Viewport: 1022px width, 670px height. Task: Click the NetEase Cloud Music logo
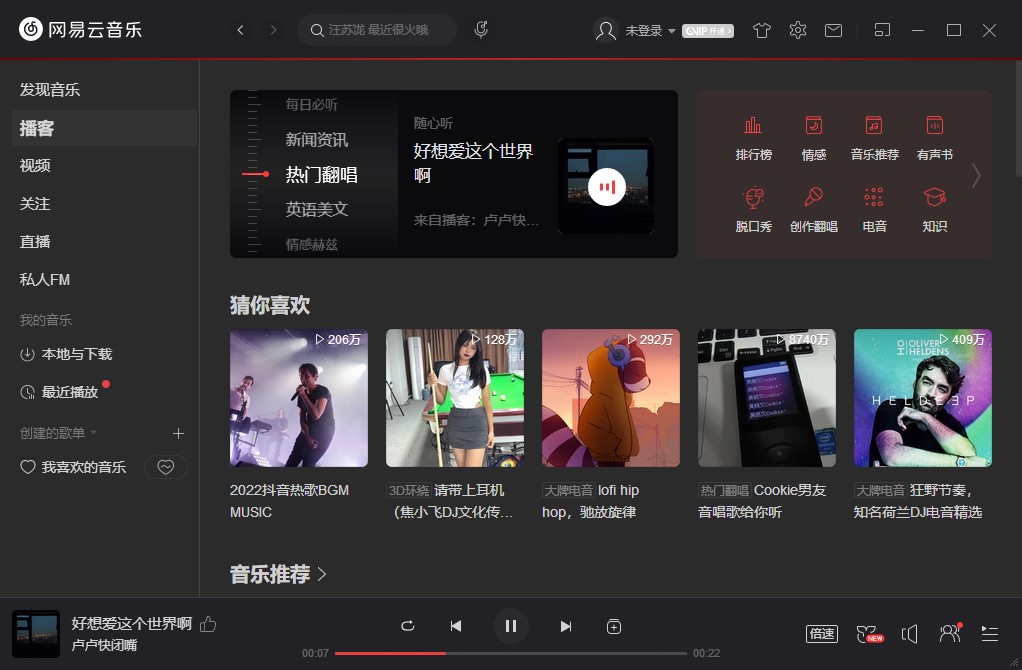click(x=80, y=29)
